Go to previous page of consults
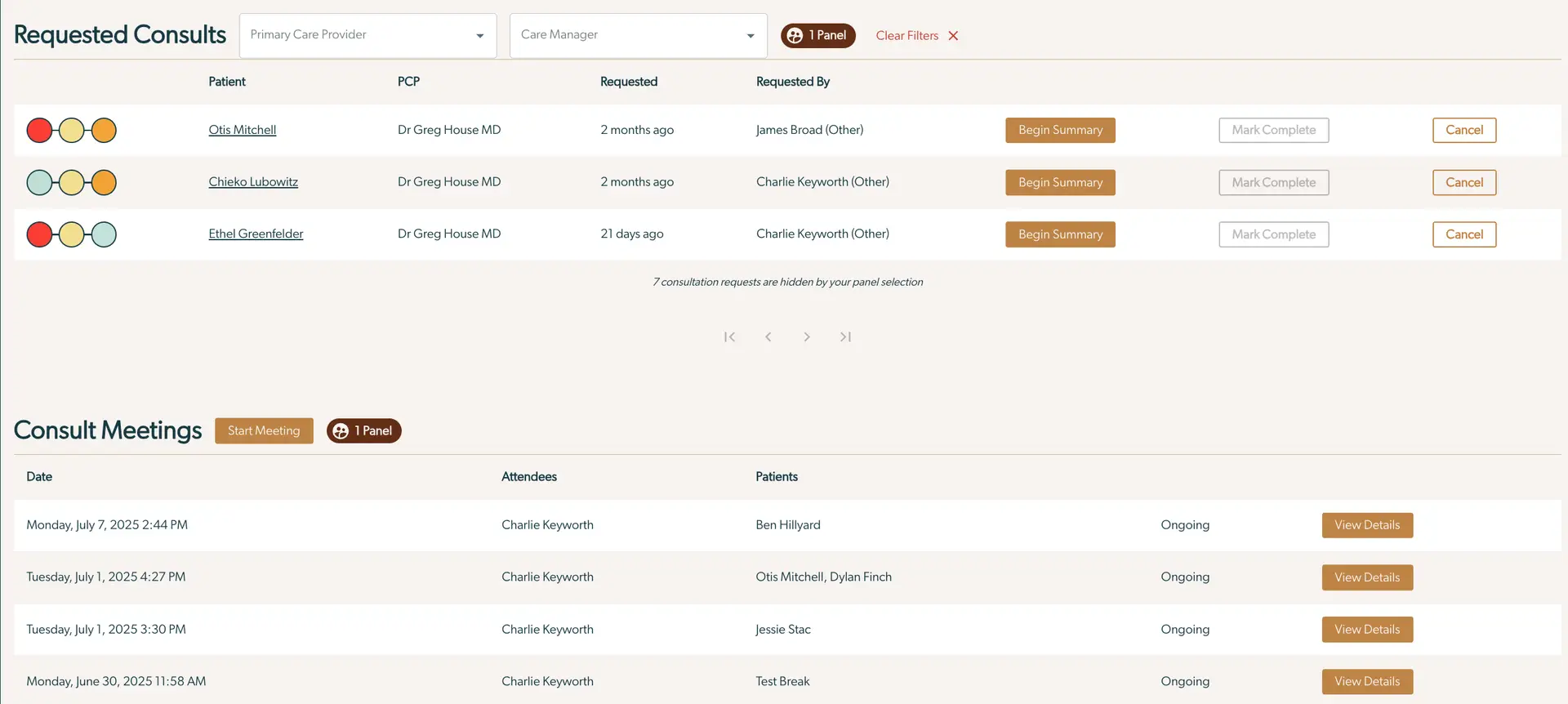This screenshot has width=1568, height=704. [768, 336]
